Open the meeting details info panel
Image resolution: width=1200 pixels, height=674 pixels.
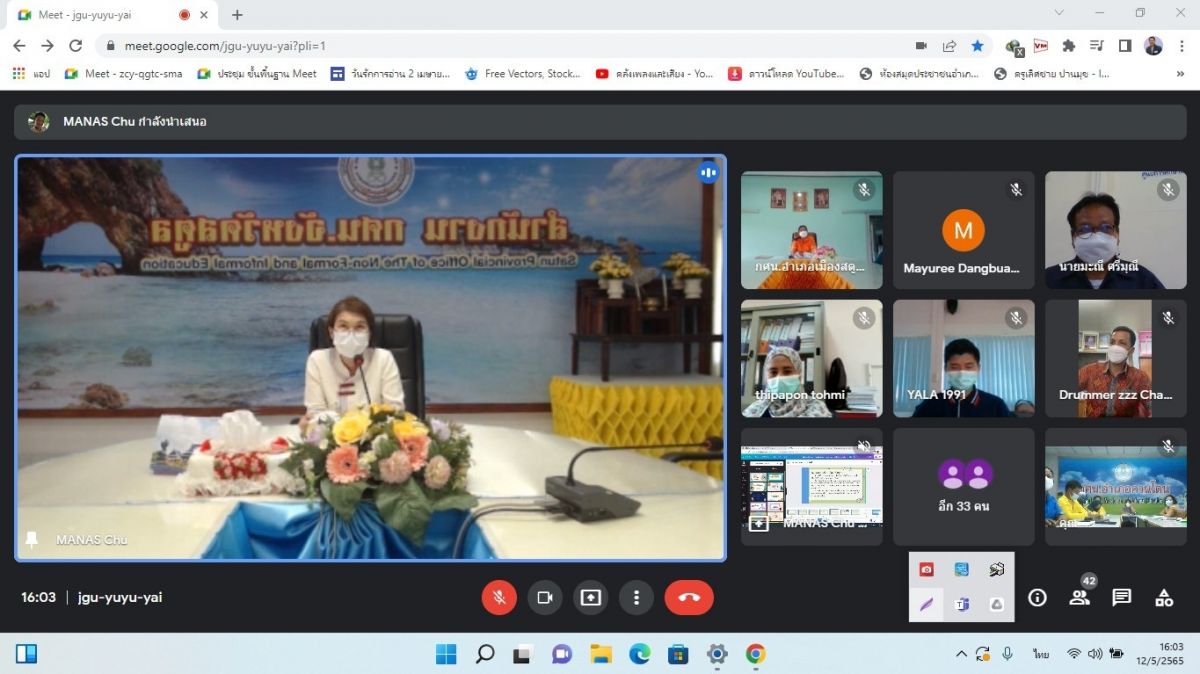click(x=1037, y=597)
